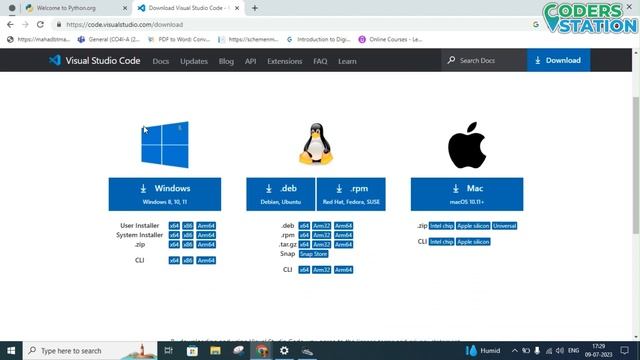The image size is (640, 360).
Task: Click the top-right Download button
Action: tap(558, 60)
